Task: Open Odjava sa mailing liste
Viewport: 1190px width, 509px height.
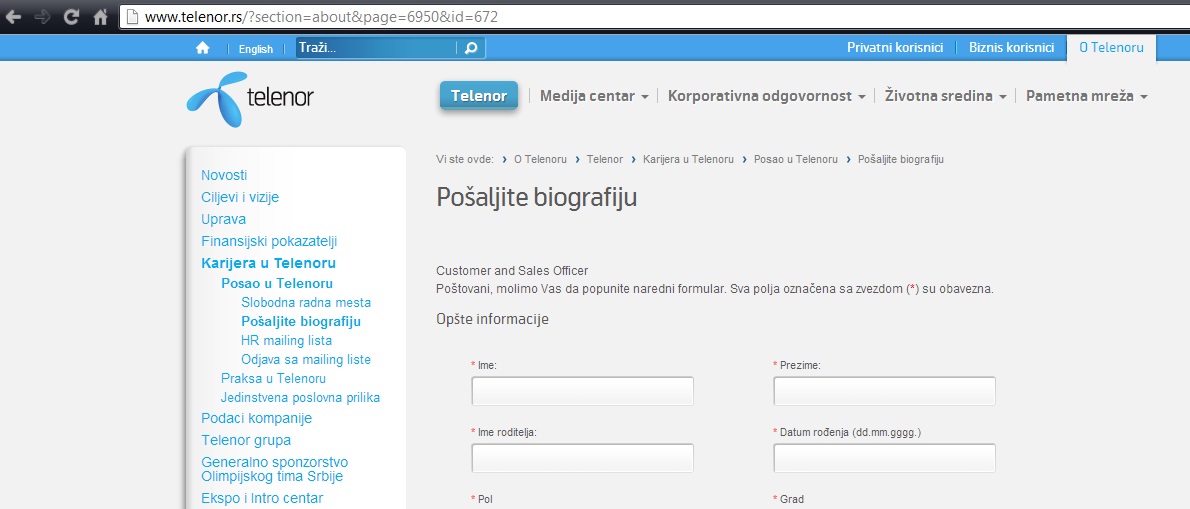Action: pyautogui.click(x=306, y=360)
